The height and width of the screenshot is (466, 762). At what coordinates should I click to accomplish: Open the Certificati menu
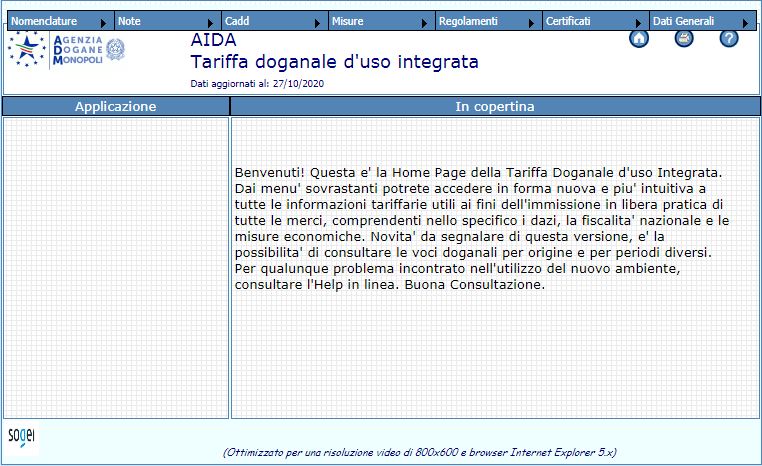point(595,21)
